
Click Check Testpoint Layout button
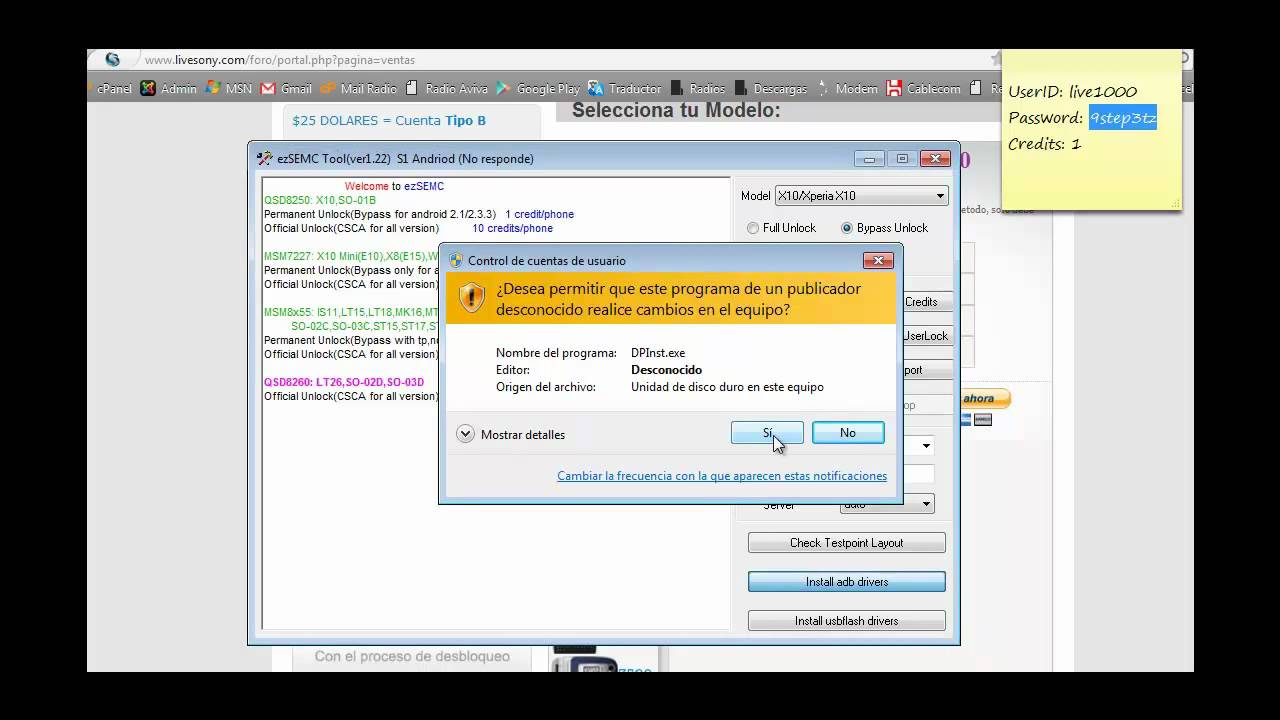pyautogui.click(x=846, y=543)
